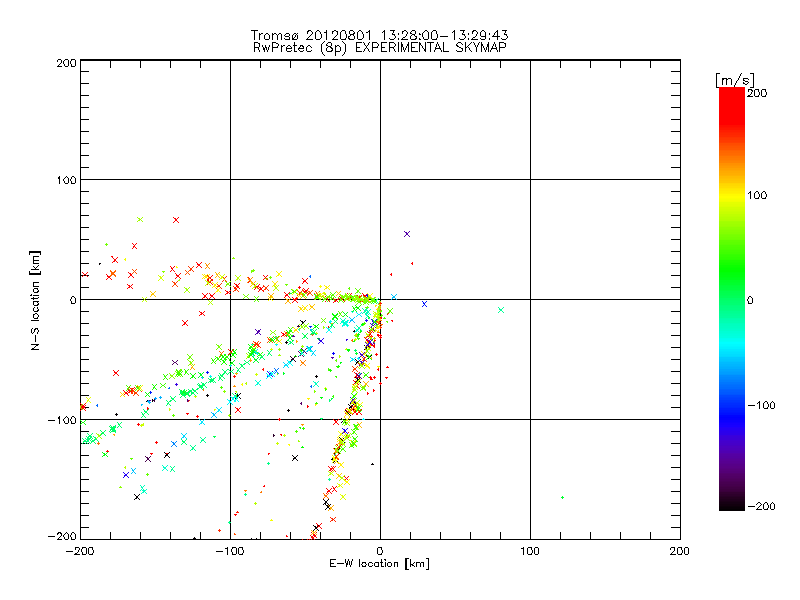The image size is (800, 600).
Task: Click the colorbar label '-100'
Action: 761,405
